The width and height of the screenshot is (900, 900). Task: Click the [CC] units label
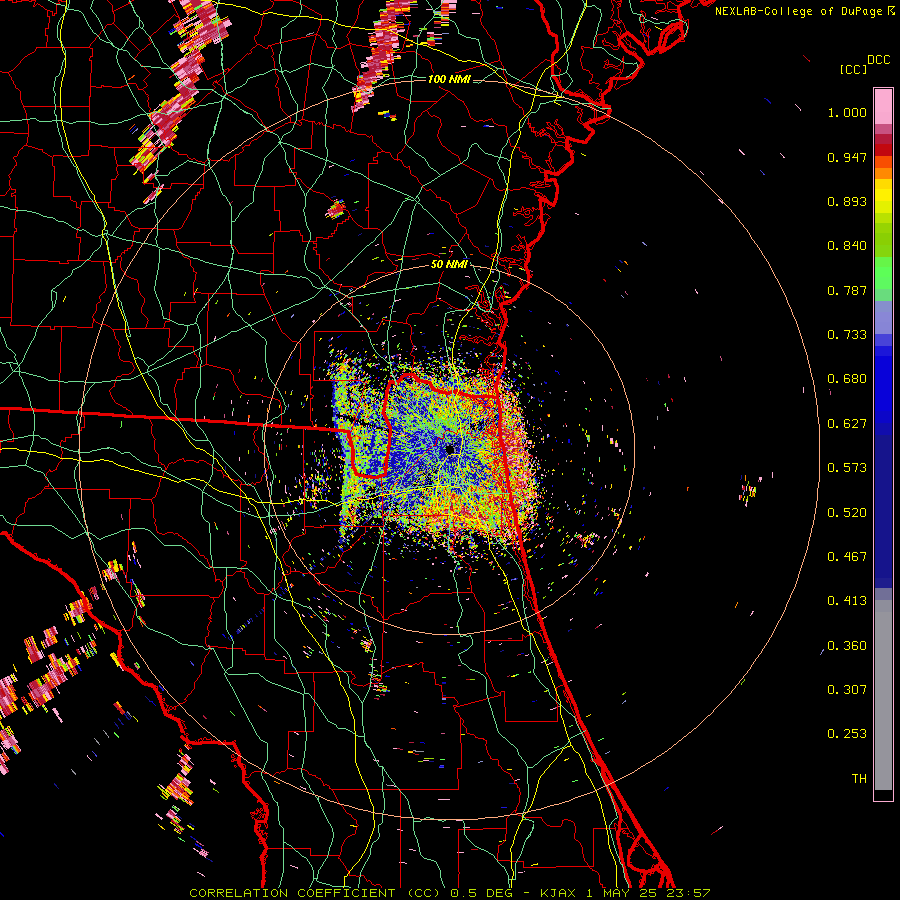coord(853,69)
